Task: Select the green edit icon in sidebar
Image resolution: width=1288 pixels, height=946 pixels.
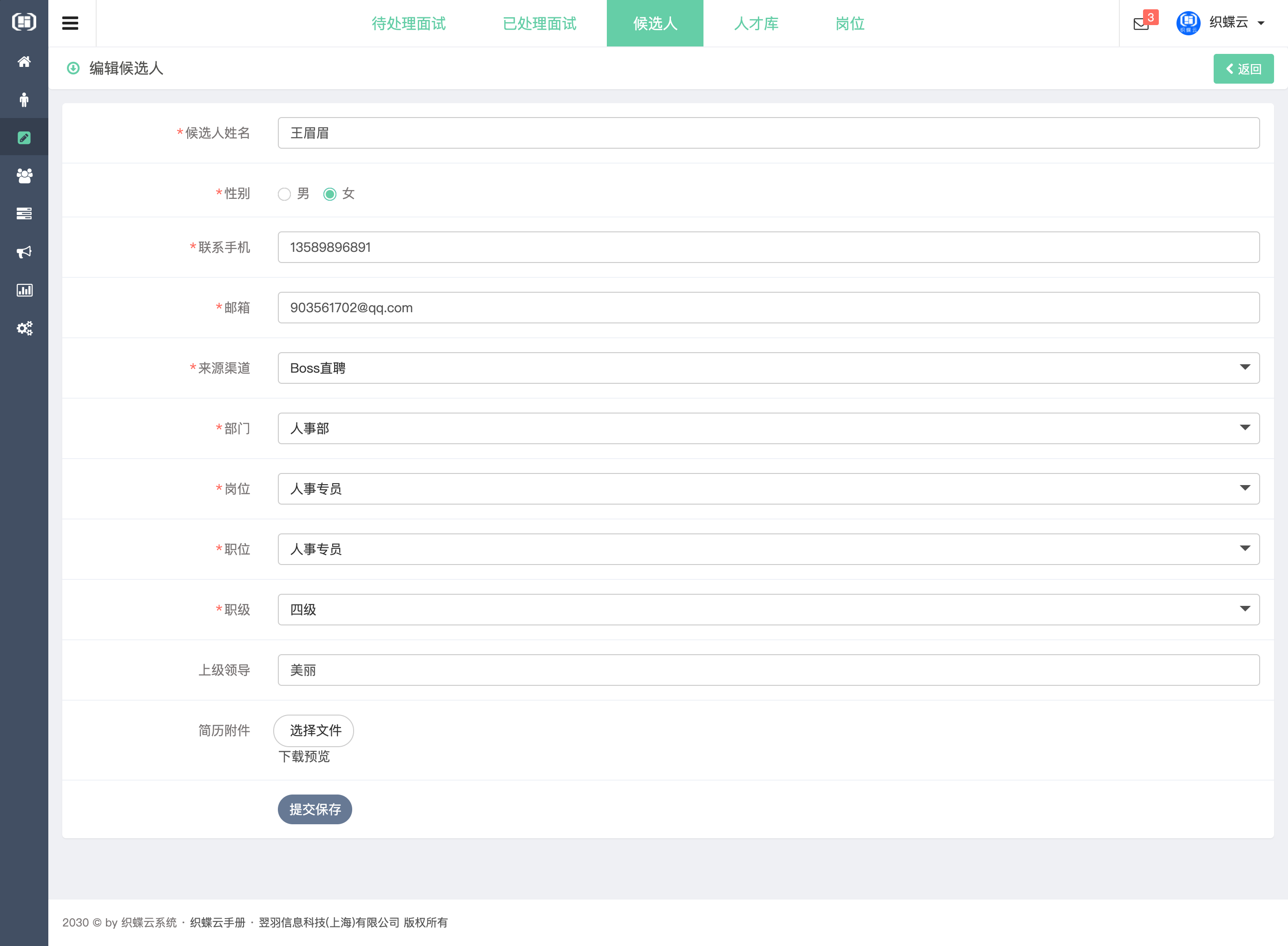Action: pyautogui.click(x=24, y=138)
